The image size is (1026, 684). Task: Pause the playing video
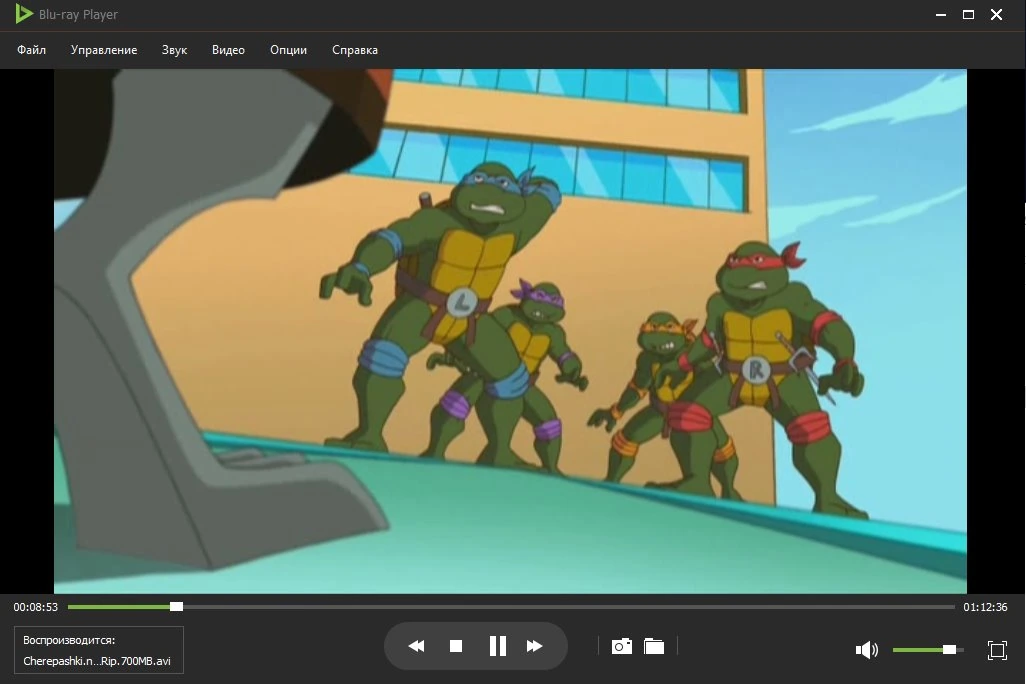click(x=498, y=646)
